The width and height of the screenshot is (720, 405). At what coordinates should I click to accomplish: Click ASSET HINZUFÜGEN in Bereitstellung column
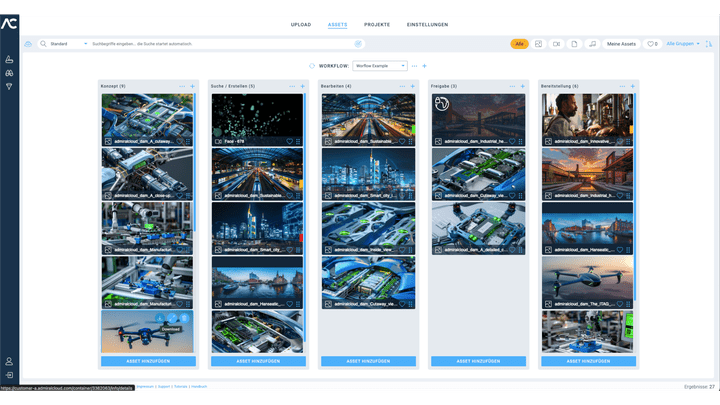pyautogui.click(x=588, y=361)
